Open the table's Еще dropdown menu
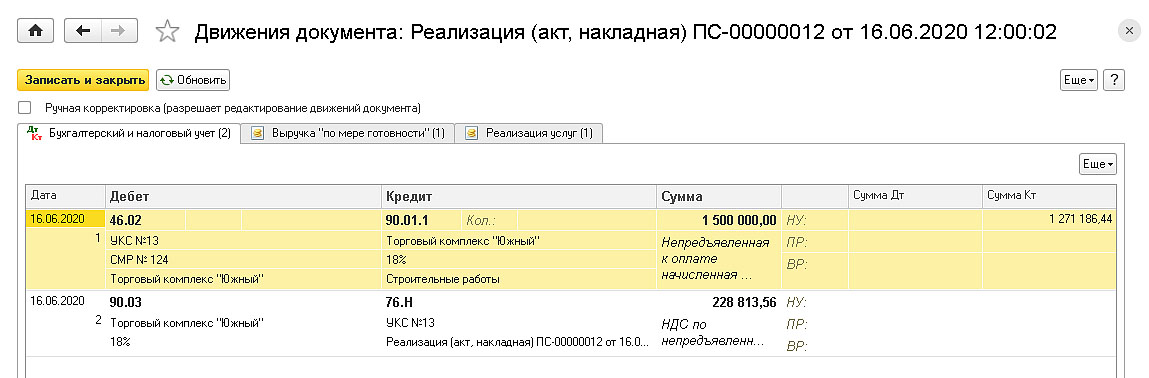 (1098, 164)
